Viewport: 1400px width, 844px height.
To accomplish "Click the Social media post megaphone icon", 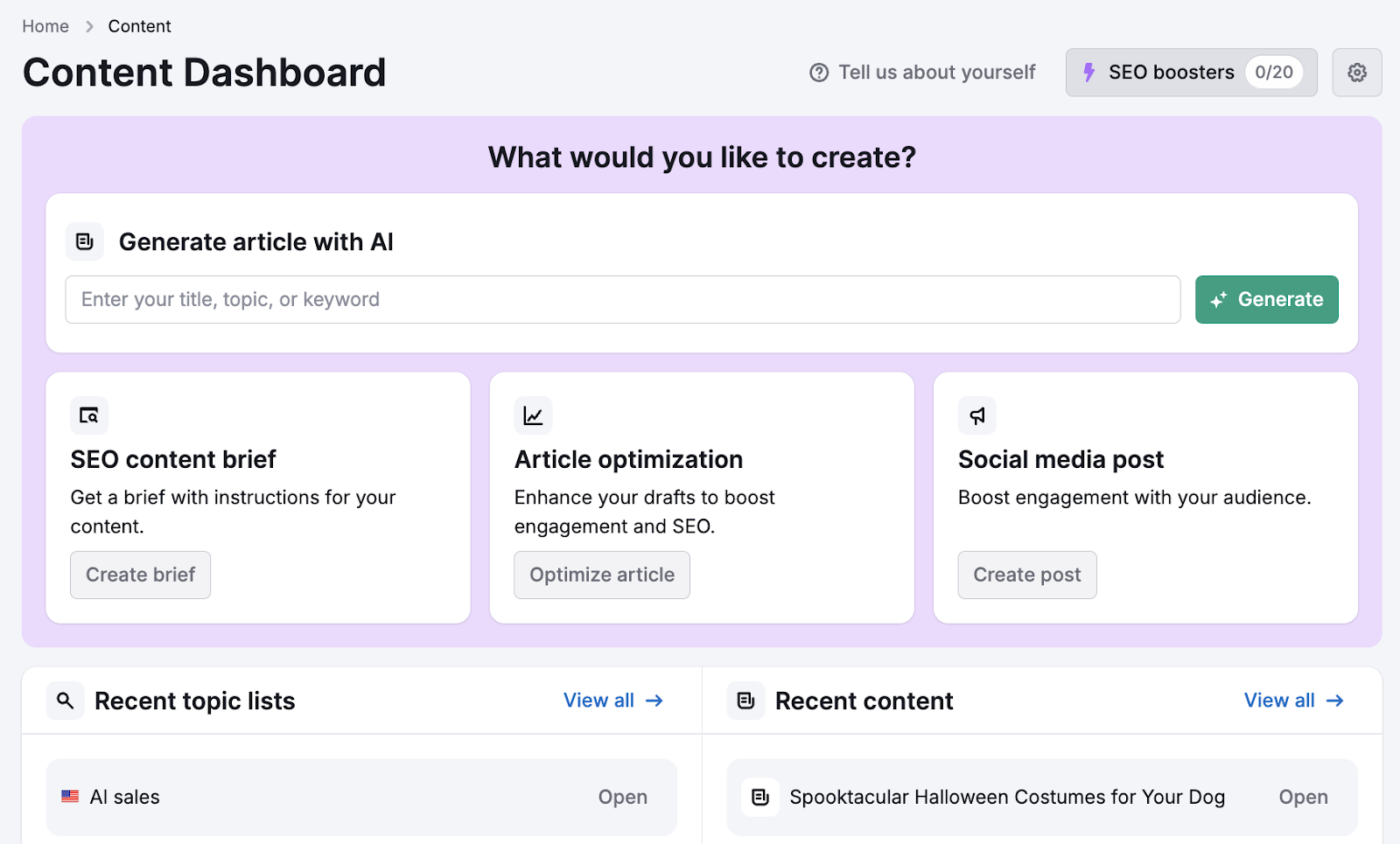I will tap(976, 415).
